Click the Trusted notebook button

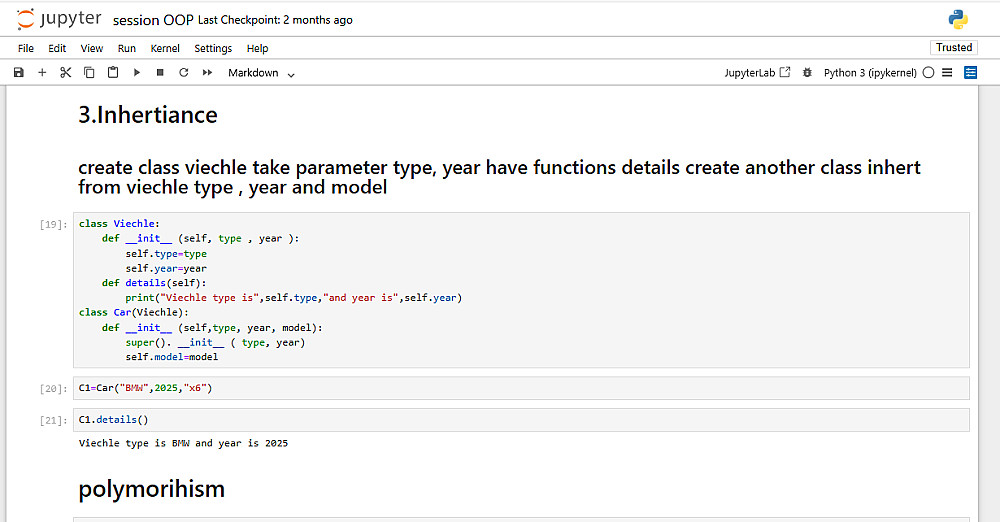point(953,48)
